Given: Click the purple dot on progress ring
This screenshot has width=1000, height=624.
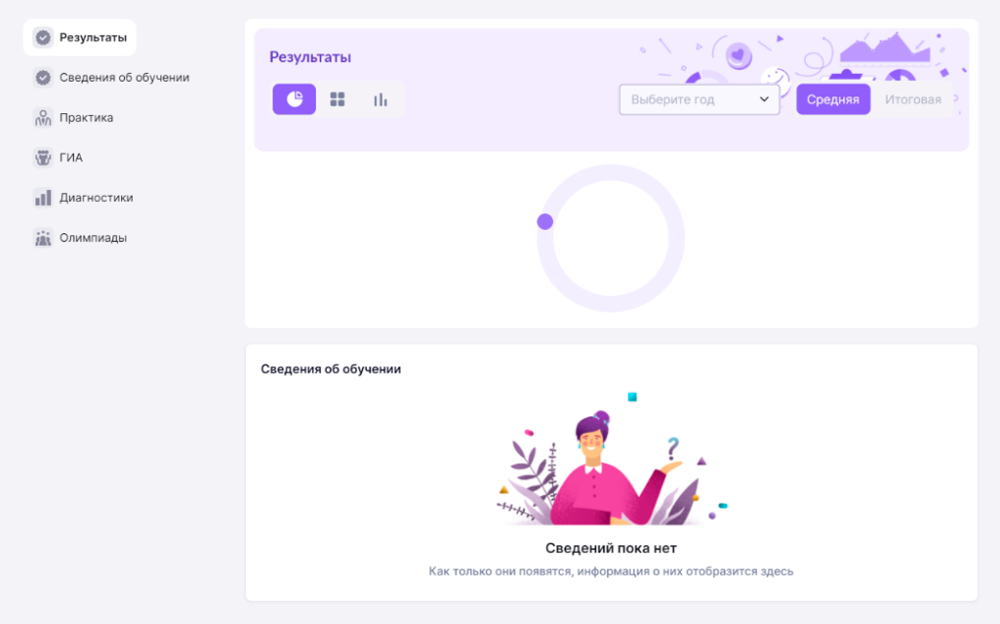Looking at the screenshot, I should (545, 221).
